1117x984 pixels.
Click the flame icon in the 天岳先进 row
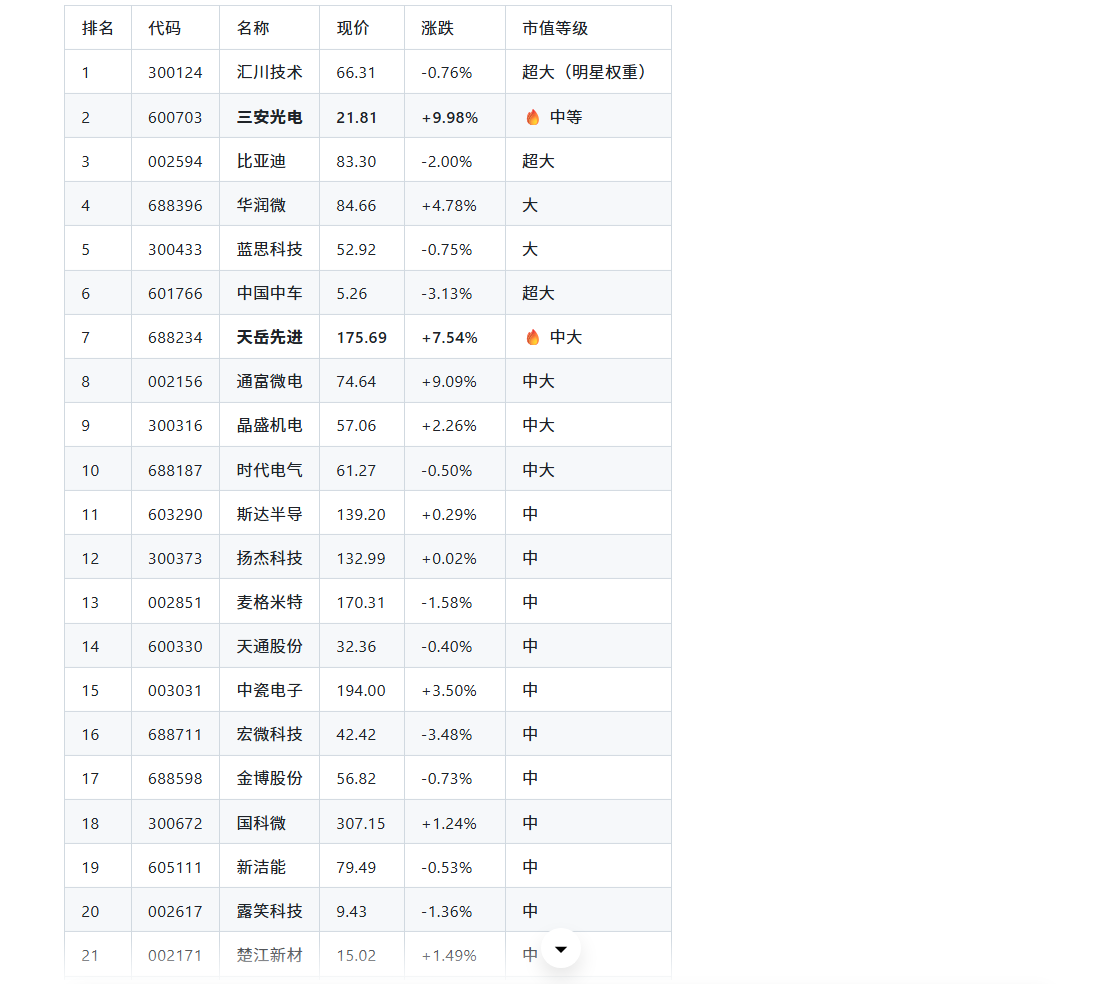click(532, 337)
